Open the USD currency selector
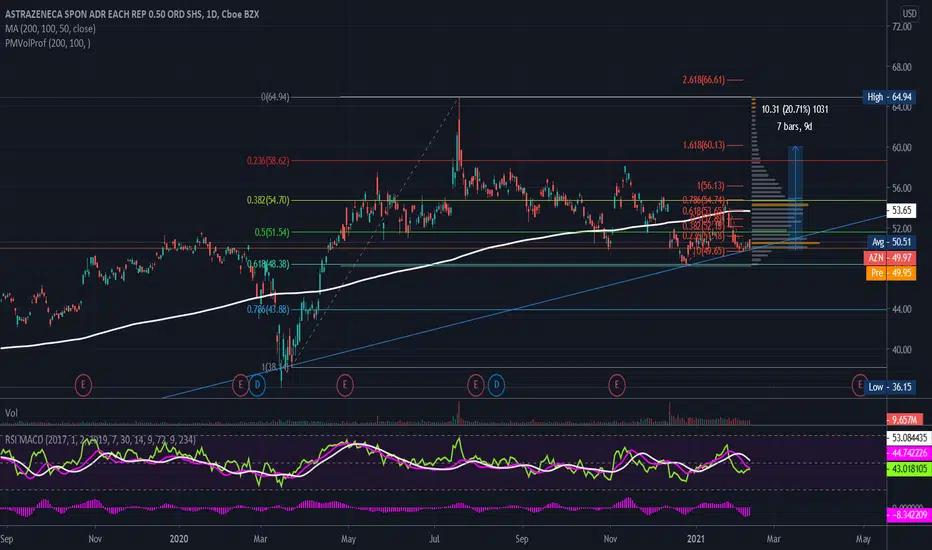This screenshot has width=932, height=550. tap(909, 13)
